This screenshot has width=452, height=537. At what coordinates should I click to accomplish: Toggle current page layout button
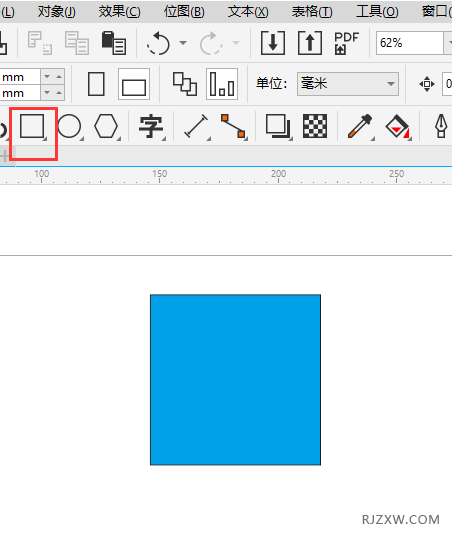pyautogui.click(x=222, y=84)
